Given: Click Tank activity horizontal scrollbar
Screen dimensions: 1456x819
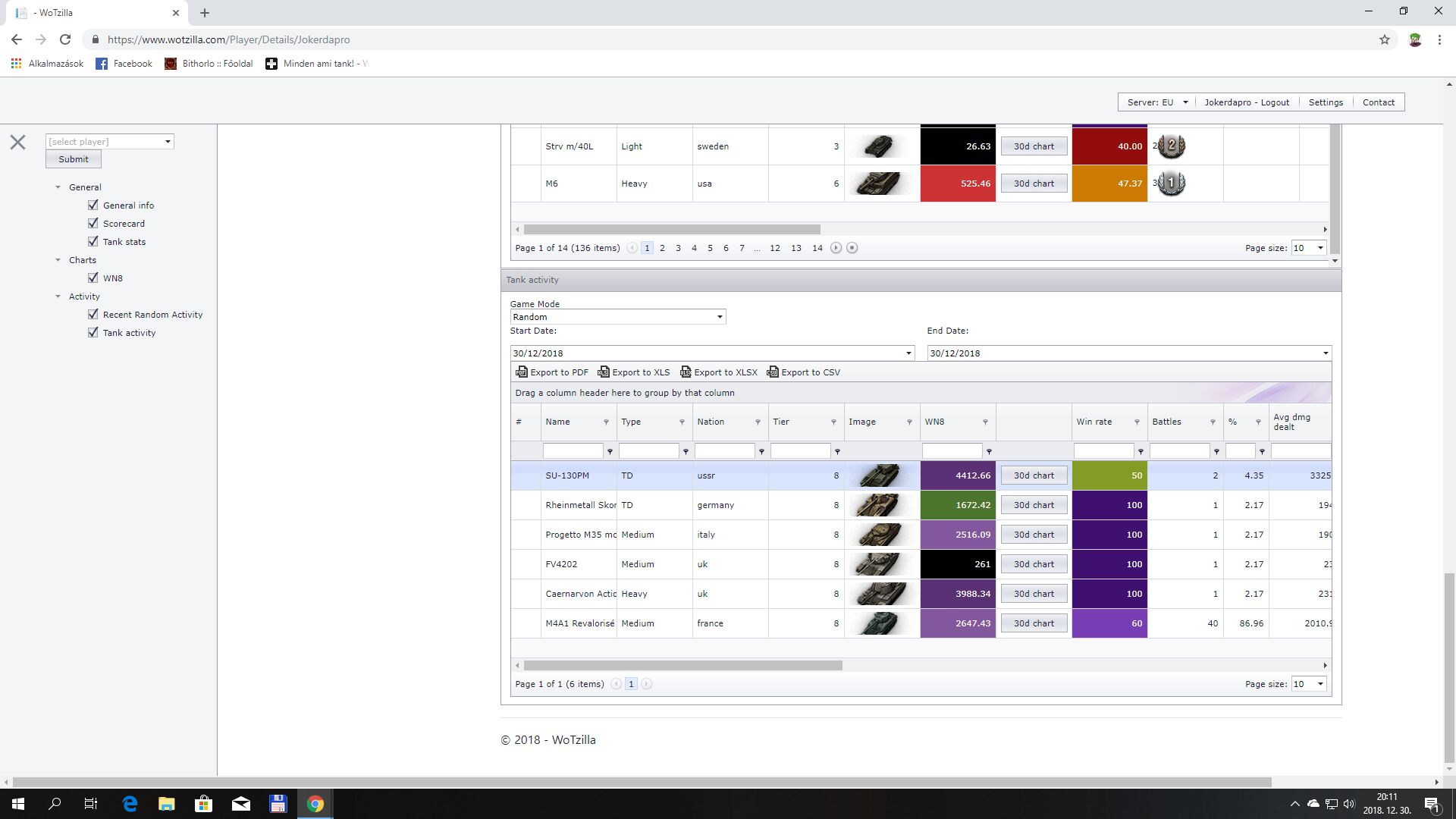Looking at the screenshot, I should point(682,666).
